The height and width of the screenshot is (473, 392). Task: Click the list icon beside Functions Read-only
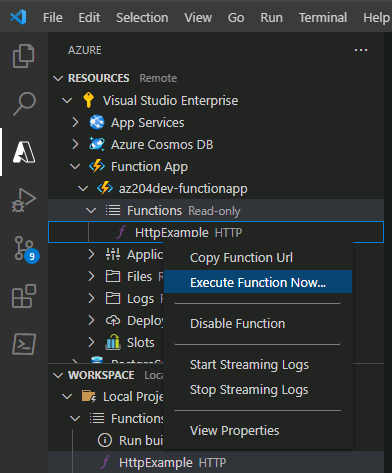[113, 210]
